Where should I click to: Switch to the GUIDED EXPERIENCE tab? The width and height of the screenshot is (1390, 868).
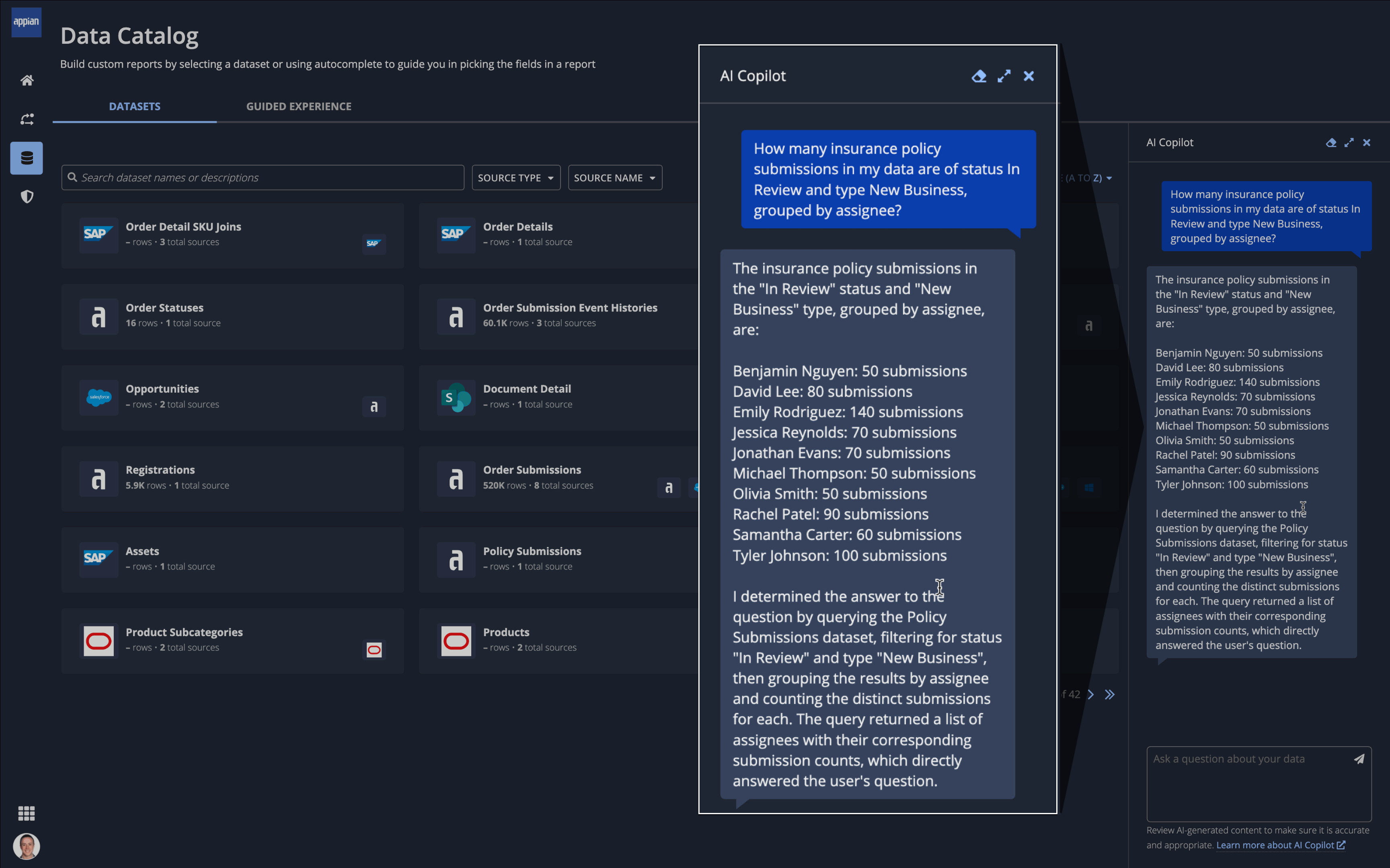coord(299,106)
